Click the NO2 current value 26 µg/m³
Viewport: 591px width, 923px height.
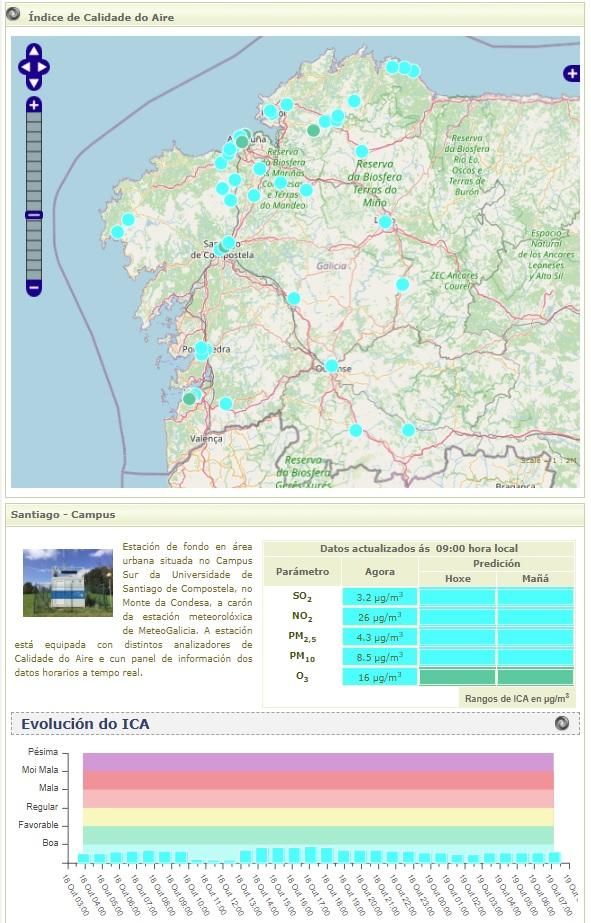[380, 617]
